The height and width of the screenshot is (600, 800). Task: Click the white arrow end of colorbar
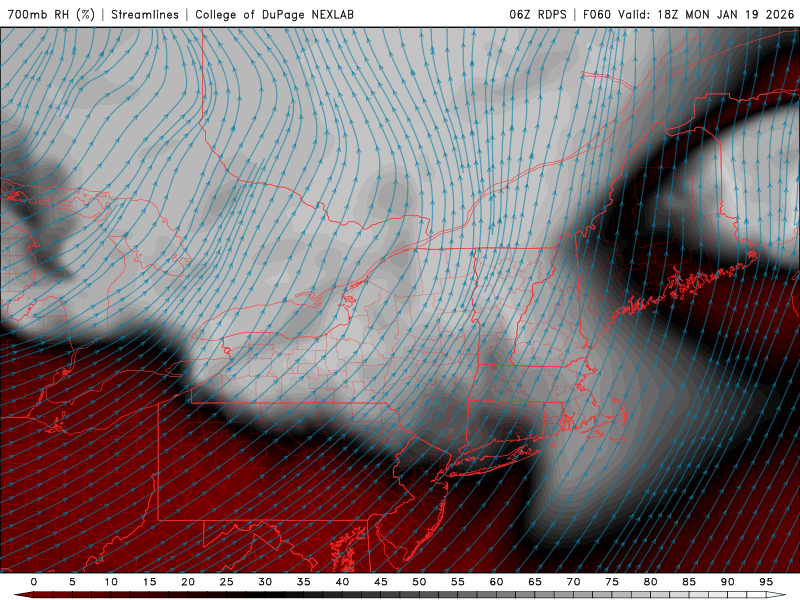point(777,595)
